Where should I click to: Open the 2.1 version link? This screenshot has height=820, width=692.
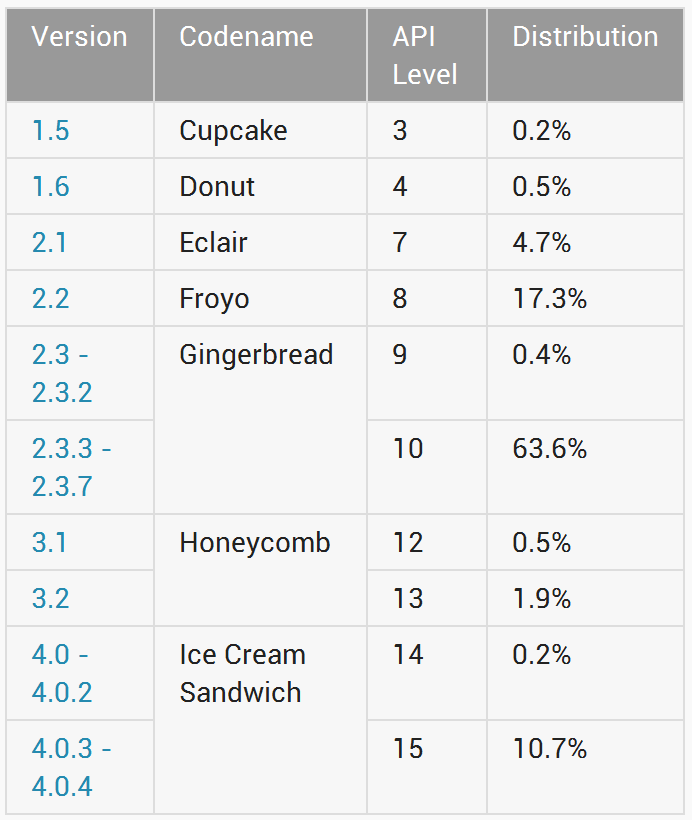point(49,243)
